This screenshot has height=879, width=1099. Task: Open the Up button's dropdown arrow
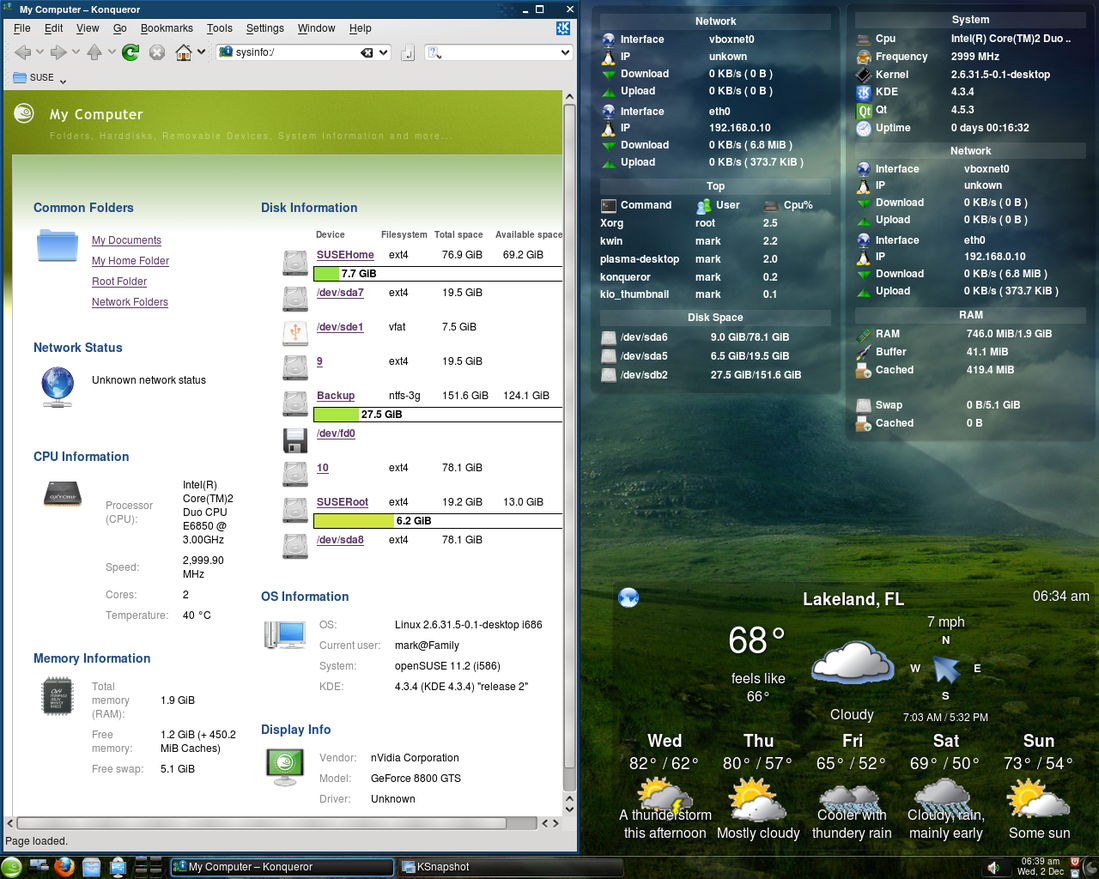pyautogui.click(x=111, y=53)
